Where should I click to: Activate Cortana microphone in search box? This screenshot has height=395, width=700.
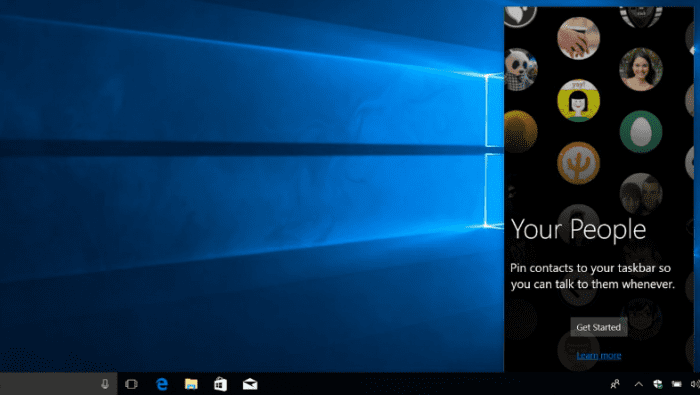click(x=105, y=384)
